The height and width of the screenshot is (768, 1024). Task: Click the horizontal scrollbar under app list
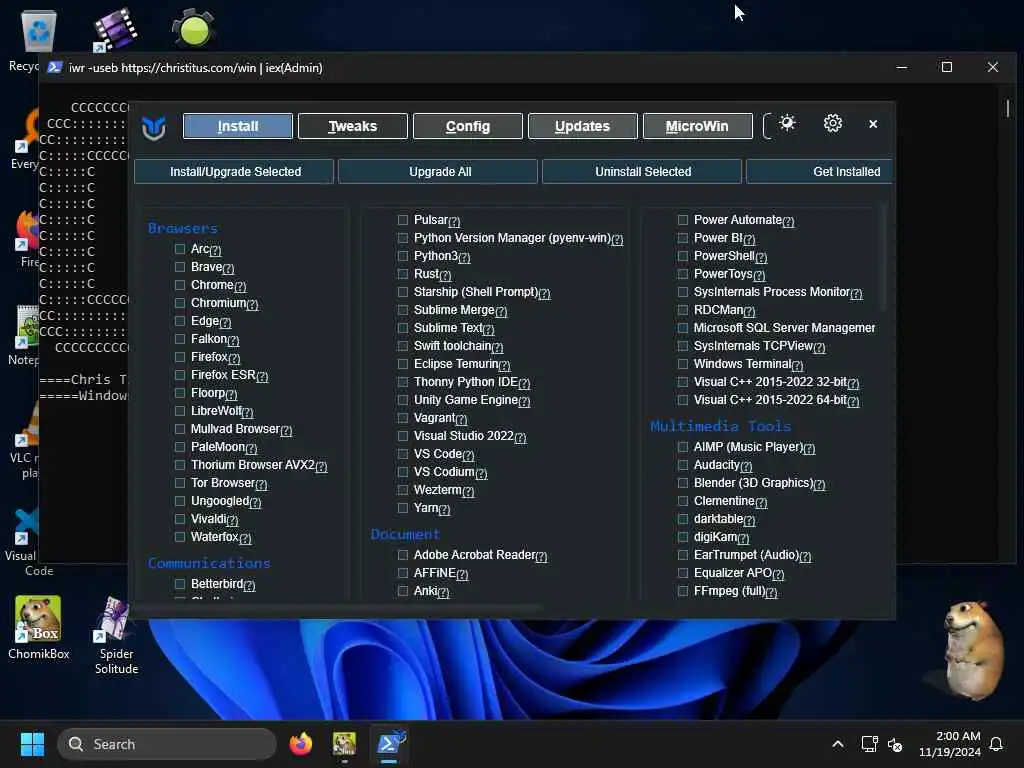click(x=338, y=607)
